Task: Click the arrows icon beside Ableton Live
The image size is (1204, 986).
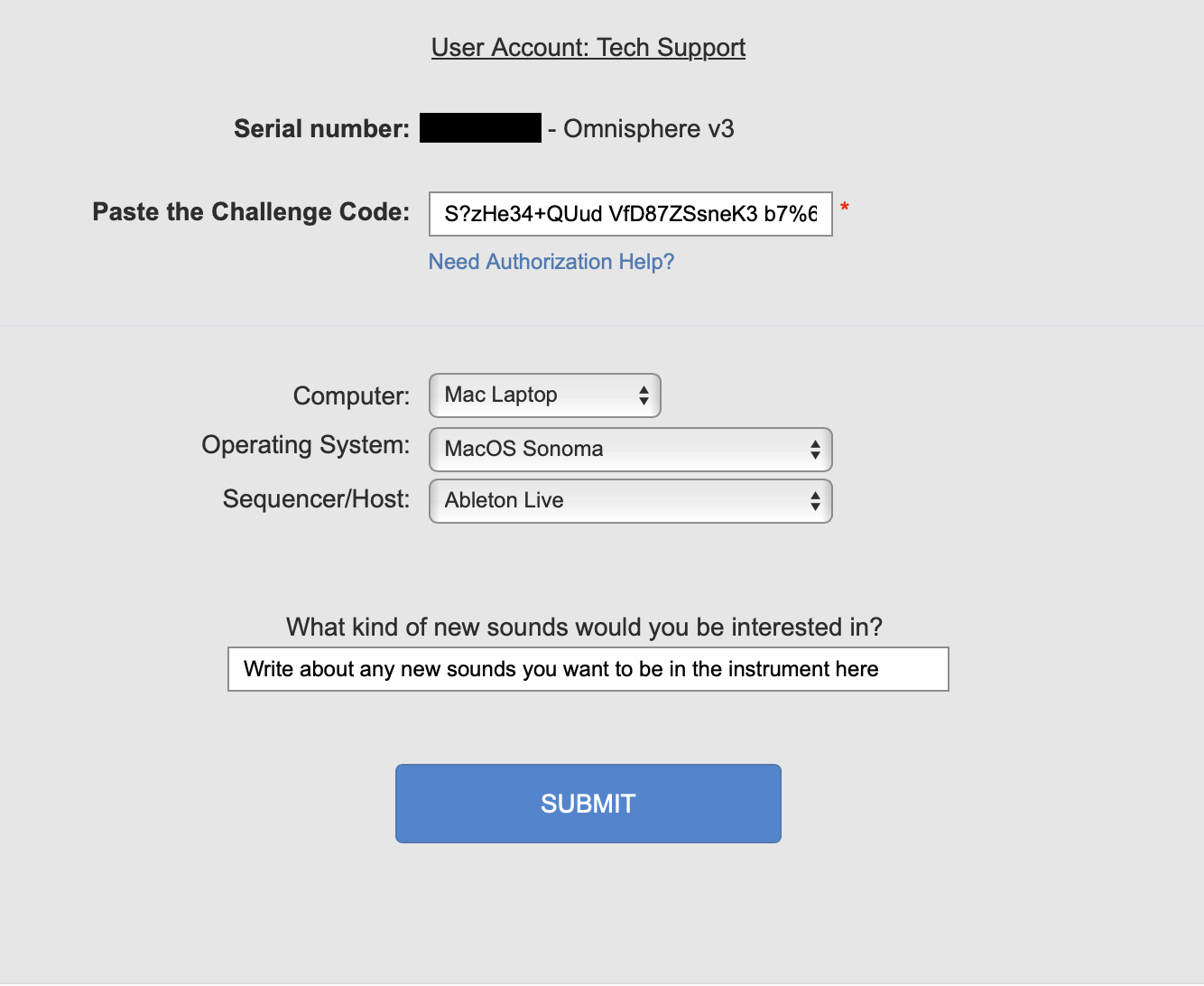Action: point(815,501)
